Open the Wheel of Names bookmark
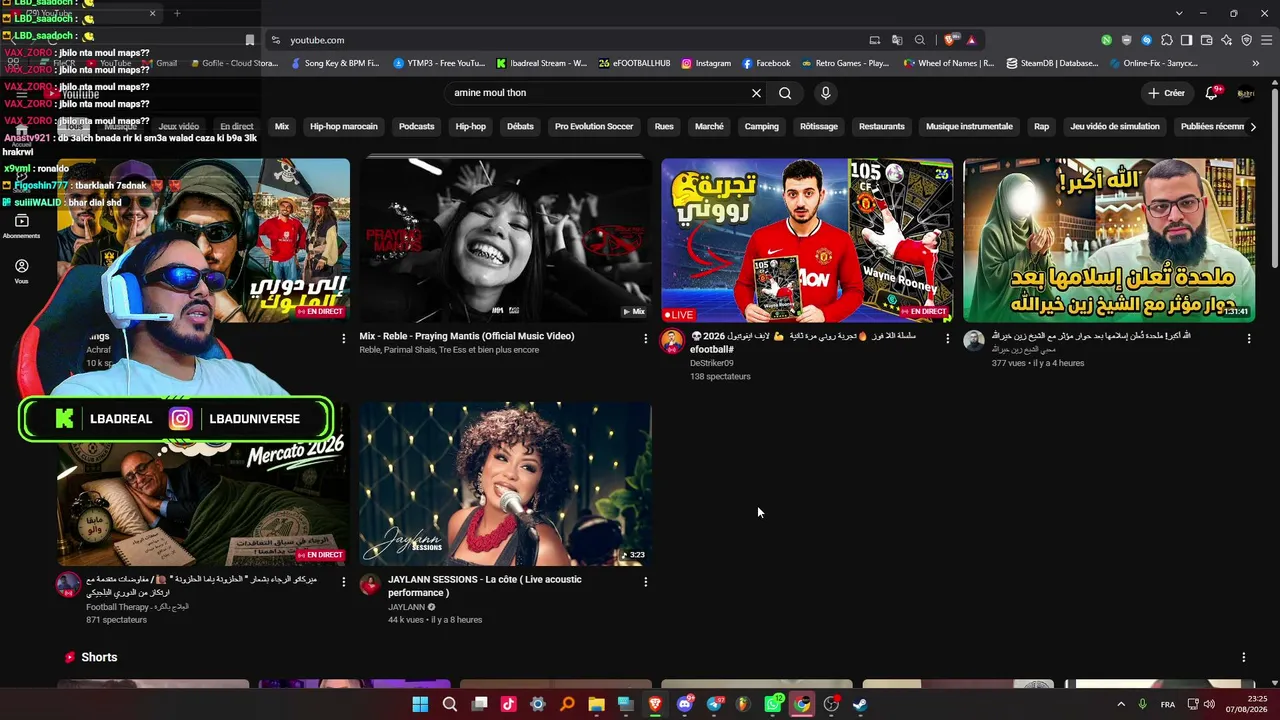This screenshot has height=720, width=1280. (949, 63)
